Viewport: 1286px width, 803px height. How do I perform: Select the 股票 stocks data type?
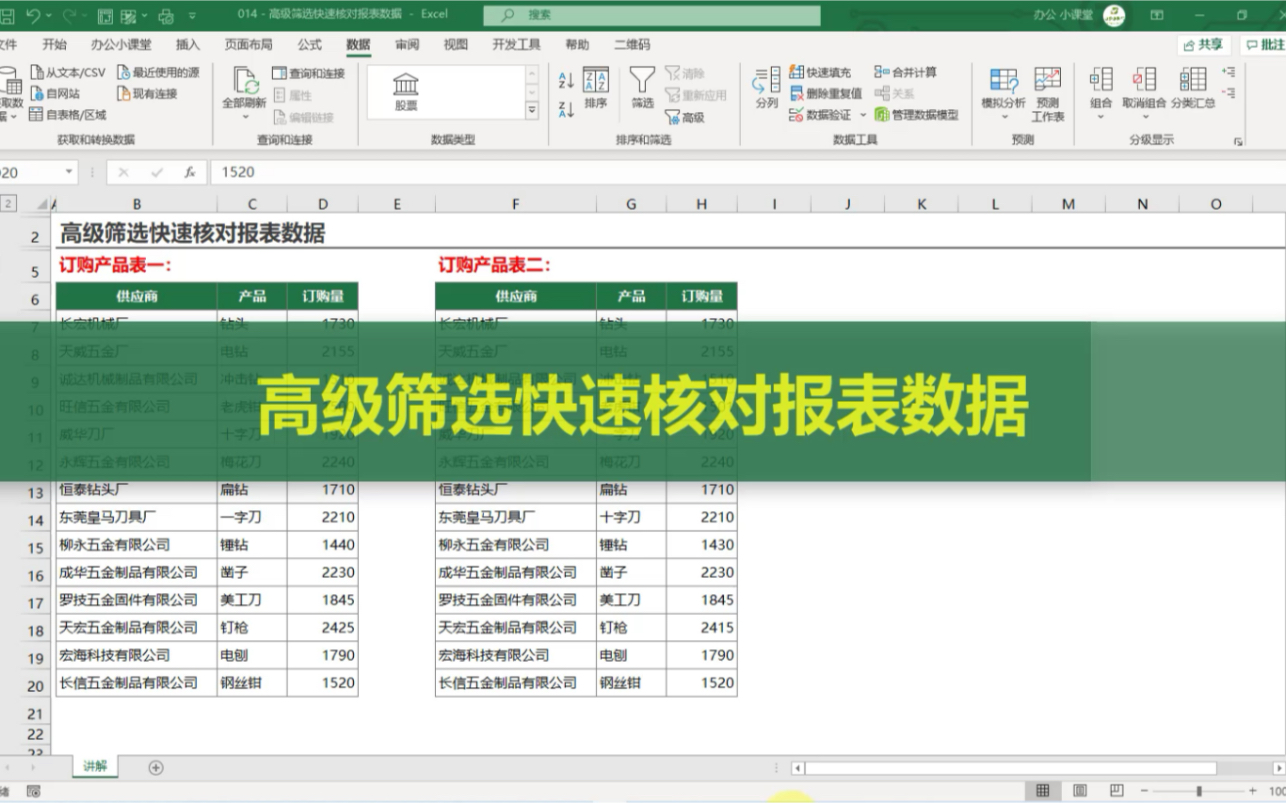tap(406, 92)
